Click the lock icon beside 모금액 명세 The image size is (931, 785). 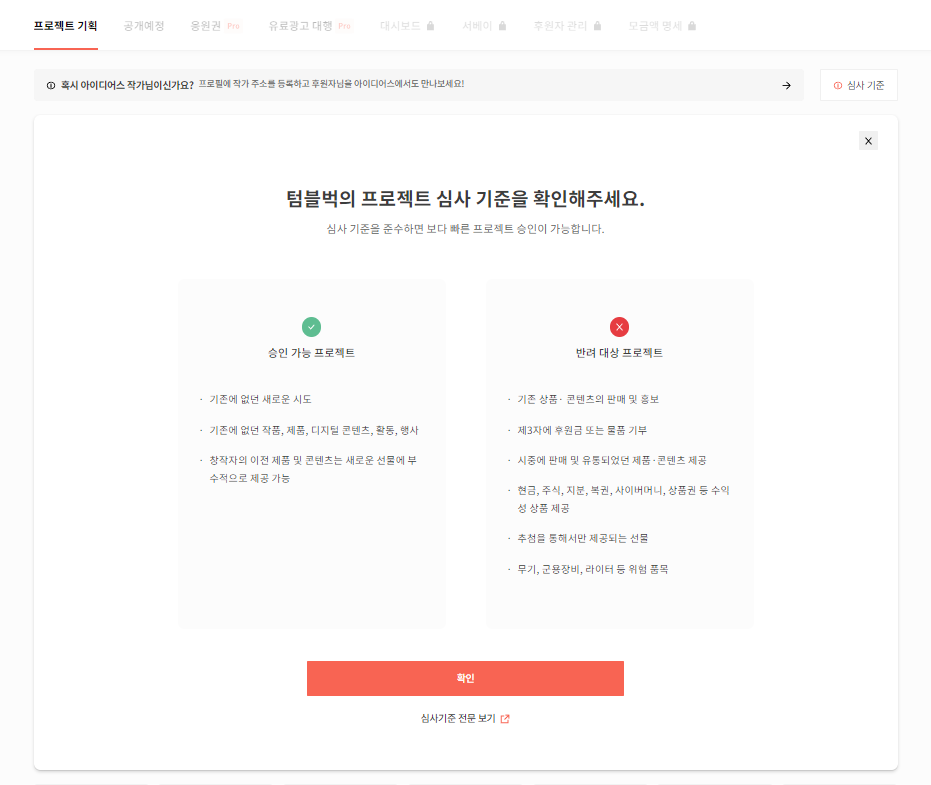(692, 26)
